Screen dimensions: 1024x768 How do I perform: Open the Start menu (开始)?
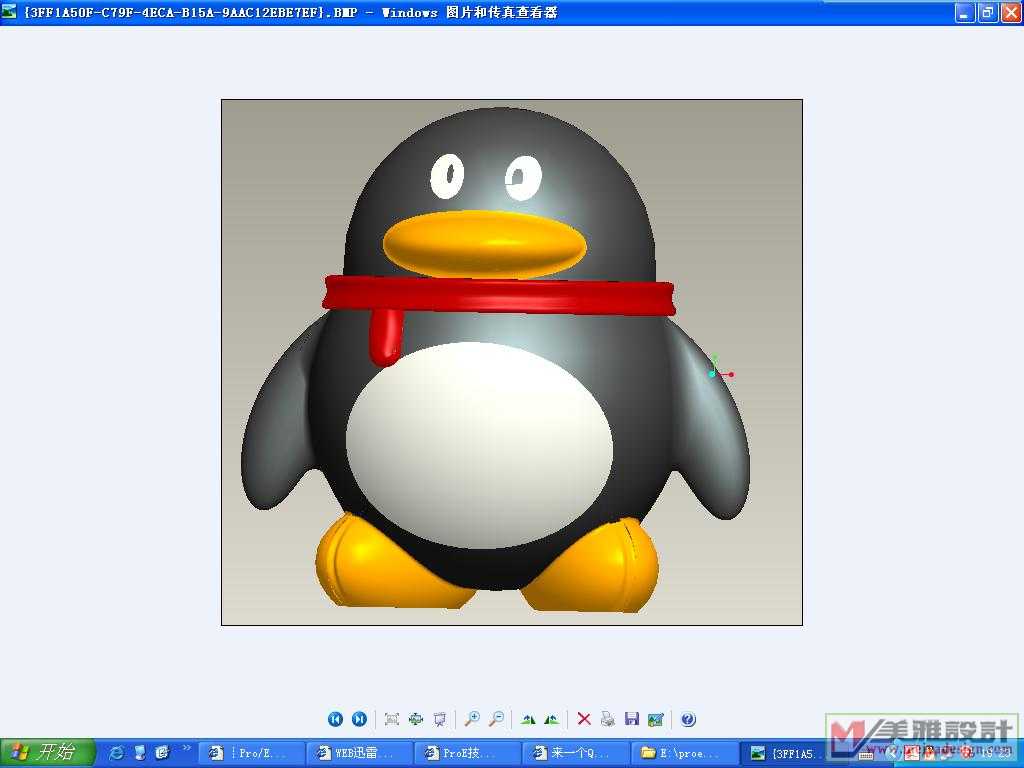coord(46,752)
